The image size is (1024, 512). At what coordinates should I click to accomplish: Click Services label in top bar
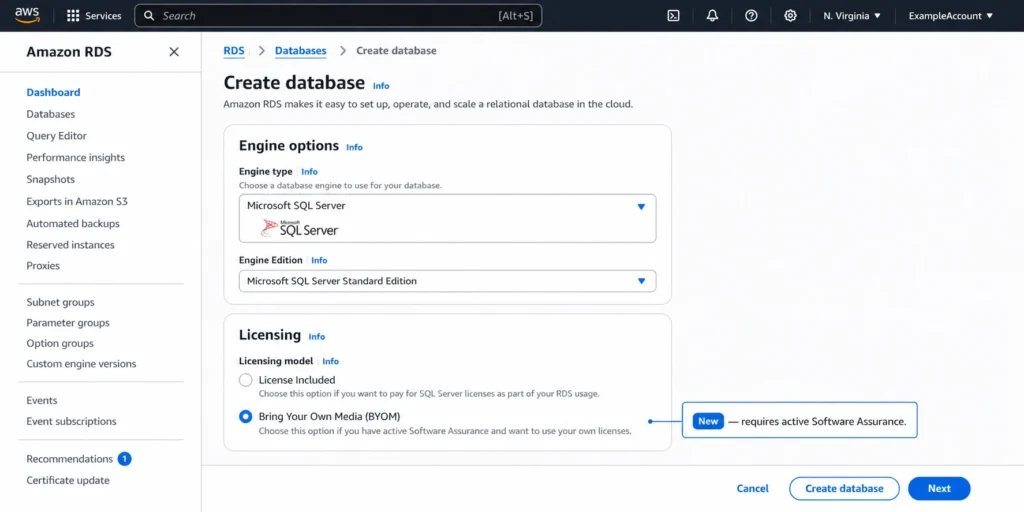click(x=103, y=16)
